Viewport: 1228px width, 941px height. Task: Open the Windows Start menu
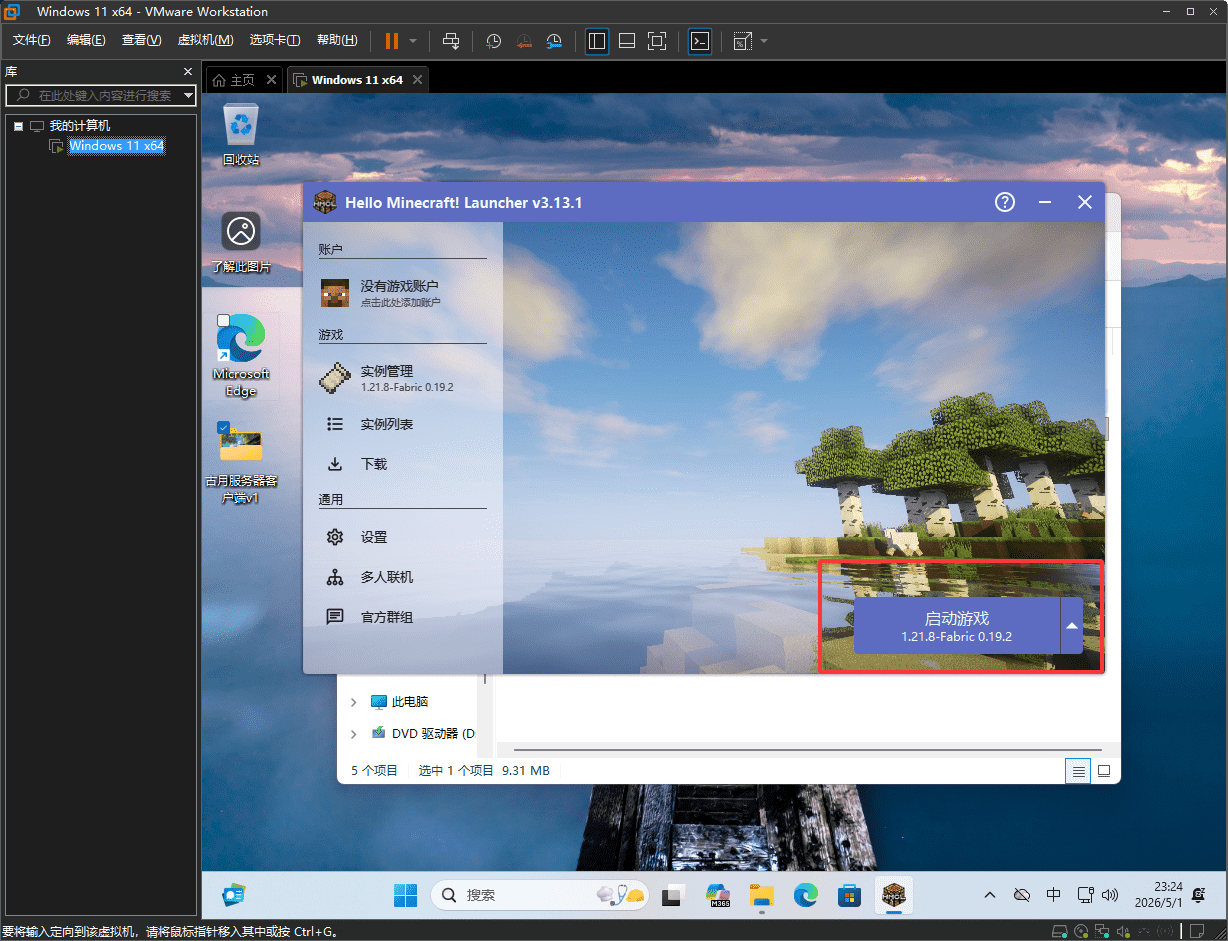pos(406,895)
